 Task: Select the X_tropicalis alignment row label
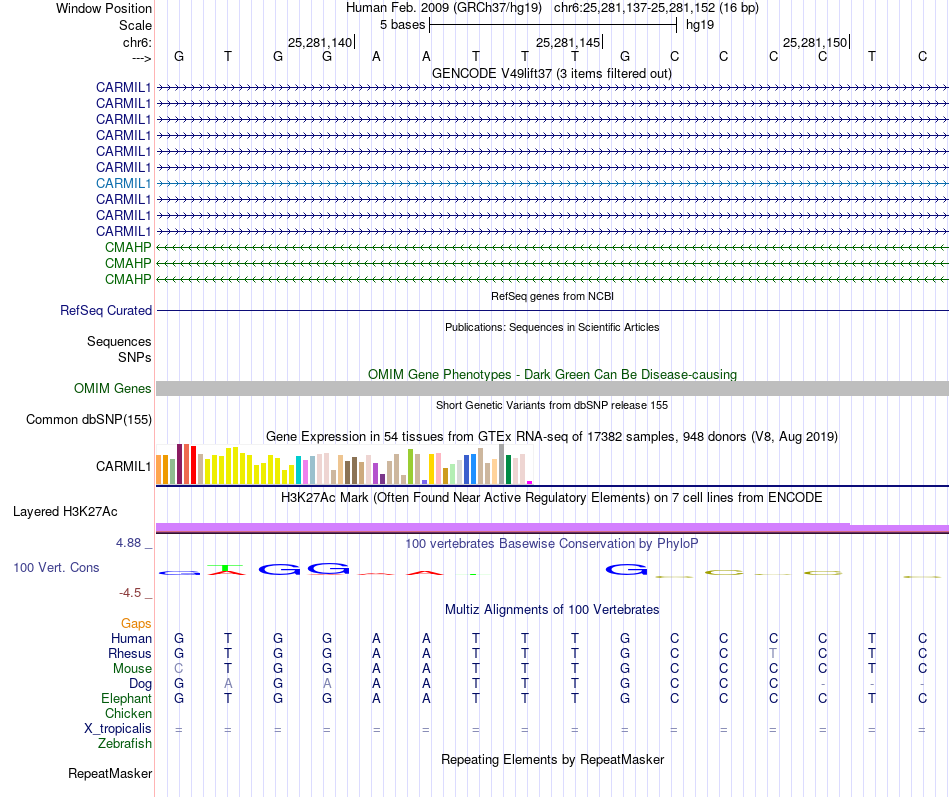pos(118,729)
